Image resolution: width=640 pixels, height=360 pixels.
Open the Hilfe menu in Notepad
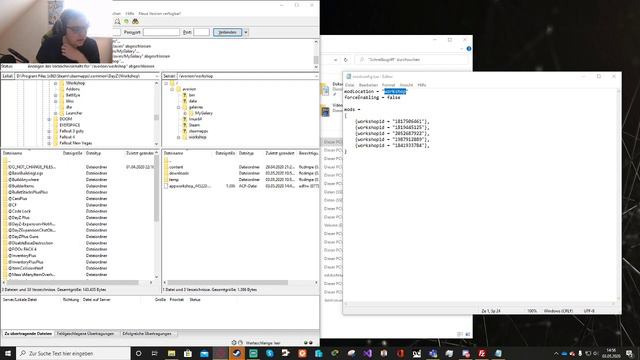[422, 85]
